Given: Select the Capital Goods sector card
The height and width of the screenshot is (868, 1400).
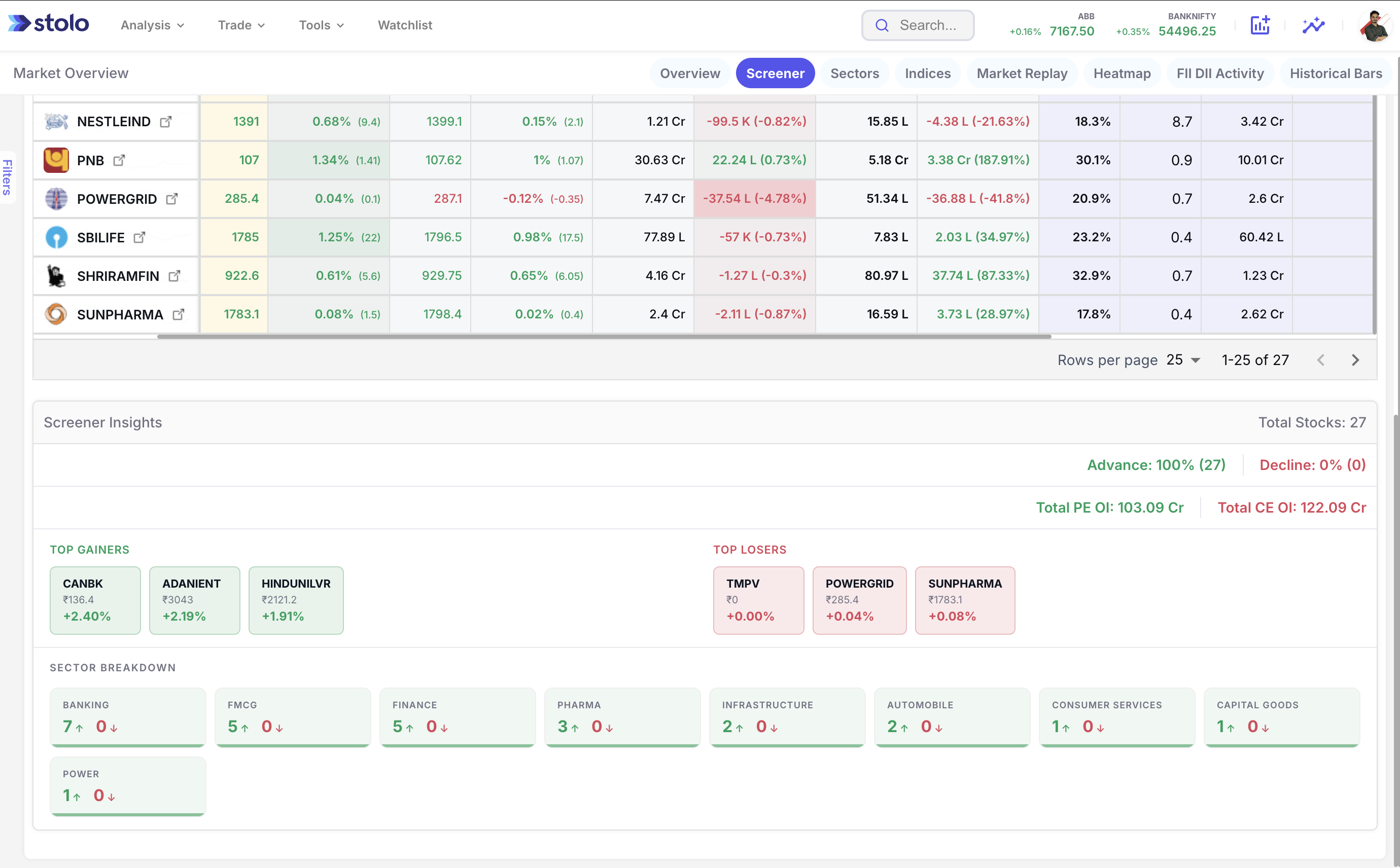Looking at the screenshot, I should pyautogui.click(x=1282, y=717).
